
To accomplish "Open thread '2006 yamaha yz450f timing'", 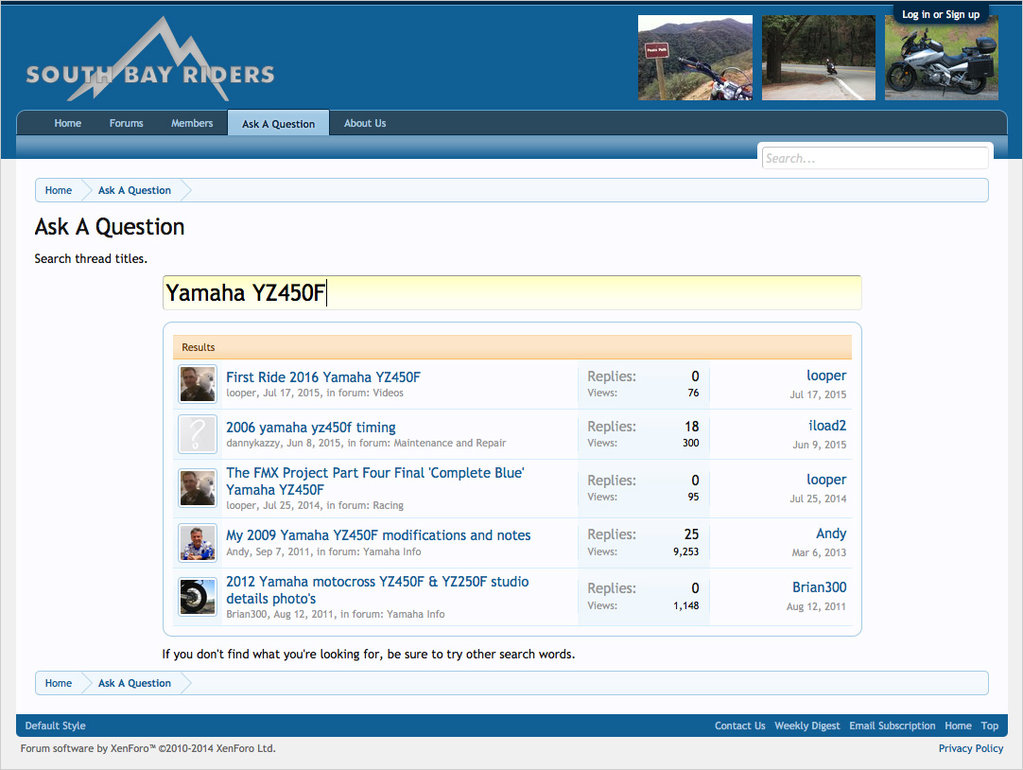I will pyautogui.click(x=310, y=427).
